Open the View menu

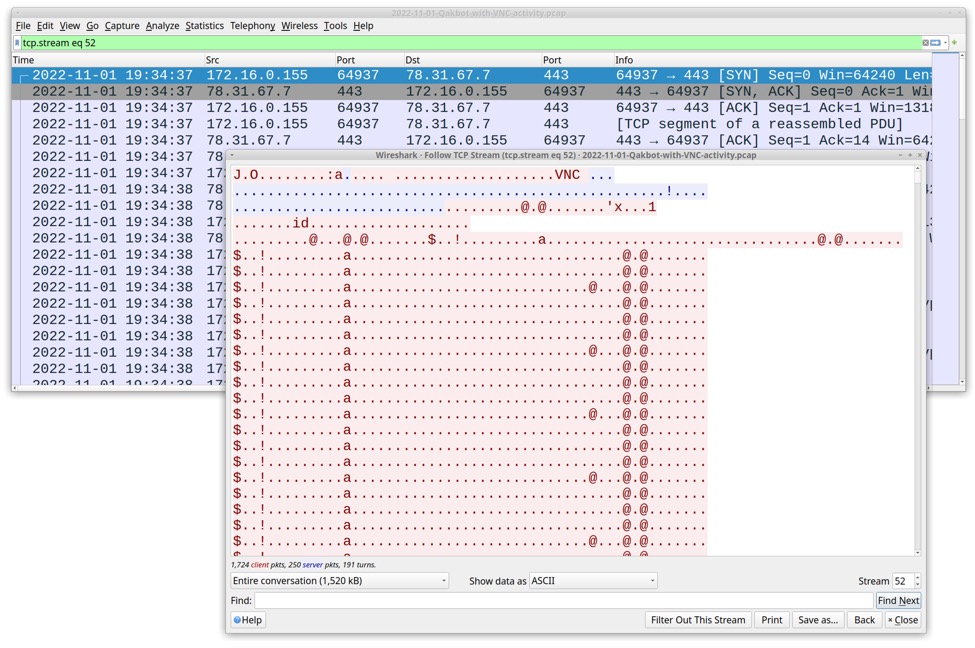coord(70,25)
